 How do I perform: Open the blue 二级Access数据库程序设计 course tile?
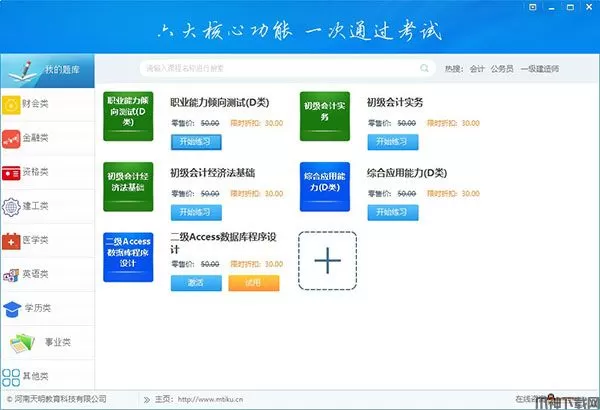[128, 257]
